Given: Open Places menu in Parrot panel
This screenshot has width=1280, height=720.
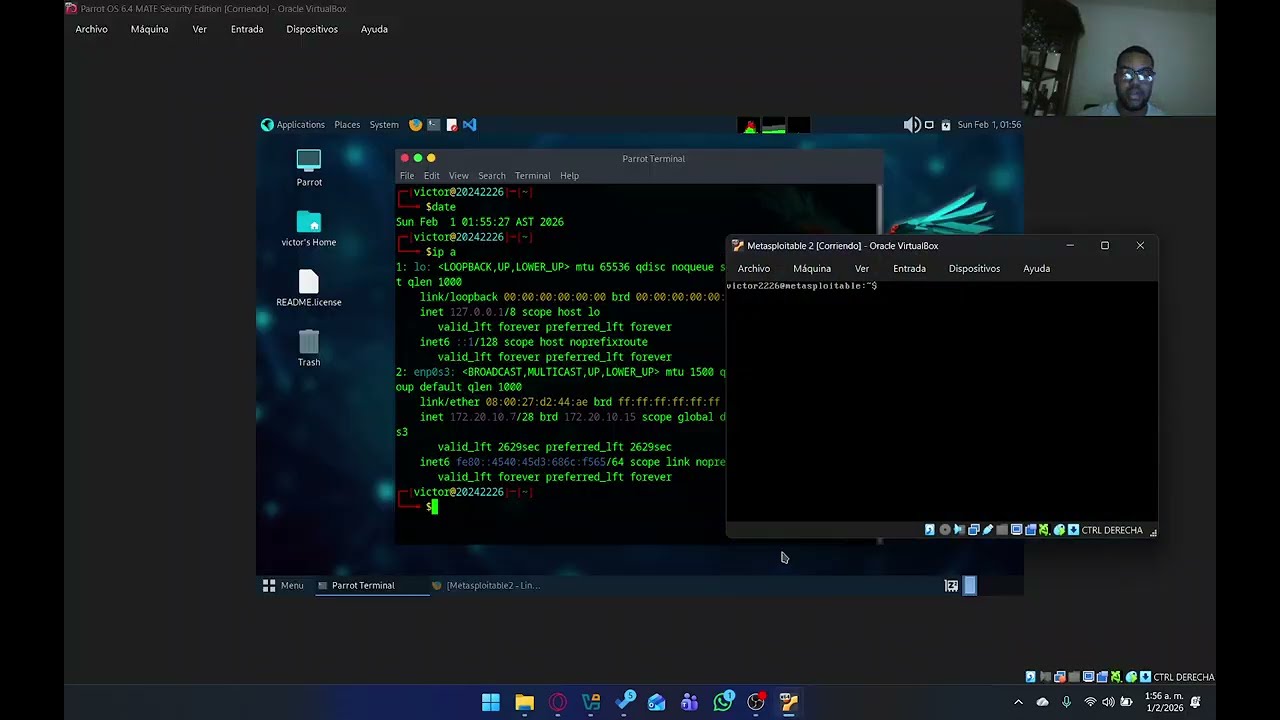Looking at the screenshot, I should click(x=347, y=125).
